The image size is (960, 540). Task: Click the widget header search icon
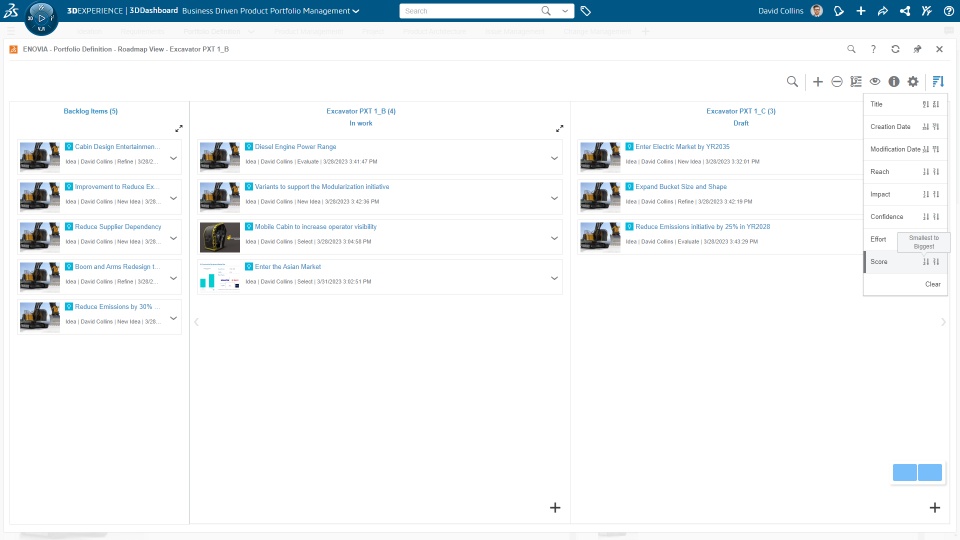851,49
